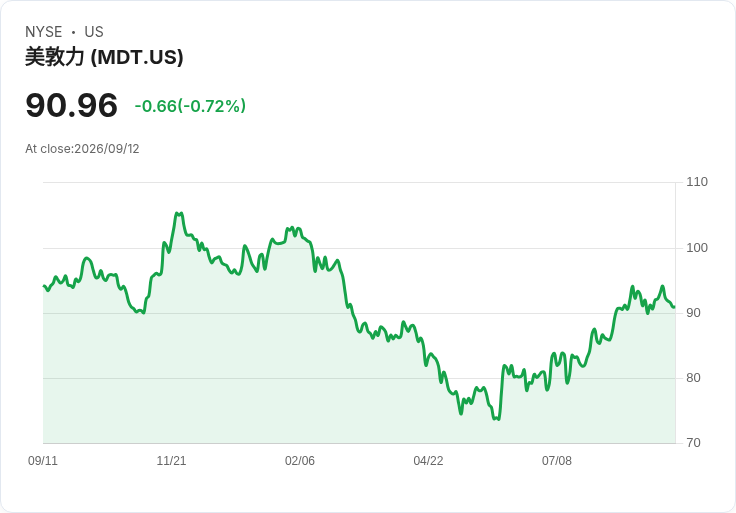The height and width of the screenshot is (513, 736).
Task: Click the 02/06 date axis label
Action: tap(300, 461)
